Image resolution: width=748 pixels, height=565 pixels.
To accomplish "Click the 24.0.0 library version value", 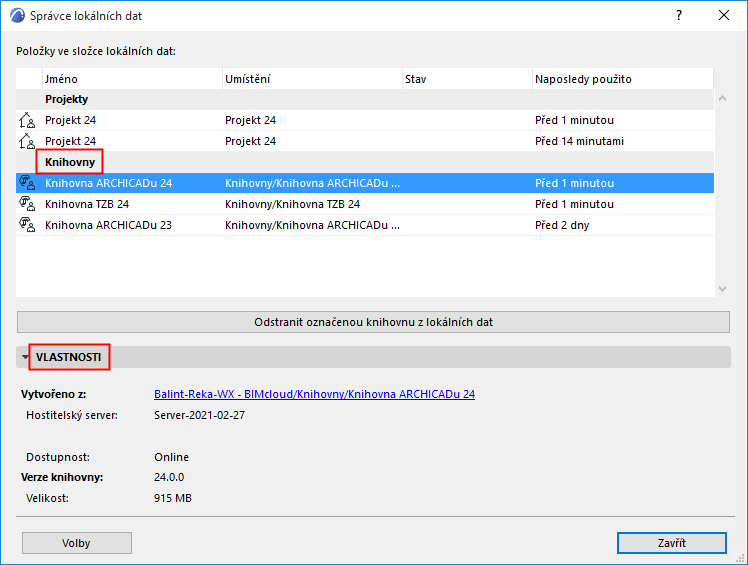I will coord(169,477).
